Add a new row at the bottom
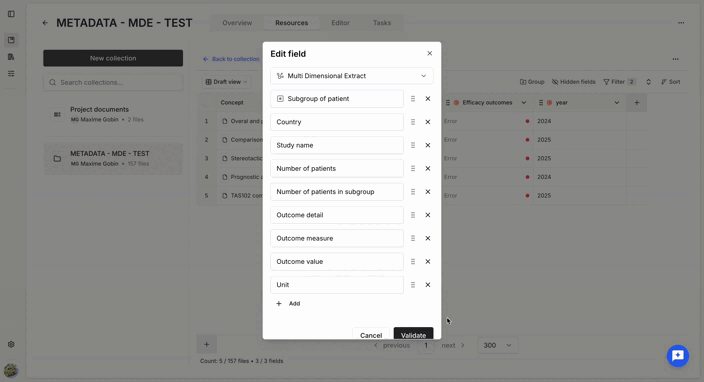This screenshot has height=382, width=704. tap(207, 345)
